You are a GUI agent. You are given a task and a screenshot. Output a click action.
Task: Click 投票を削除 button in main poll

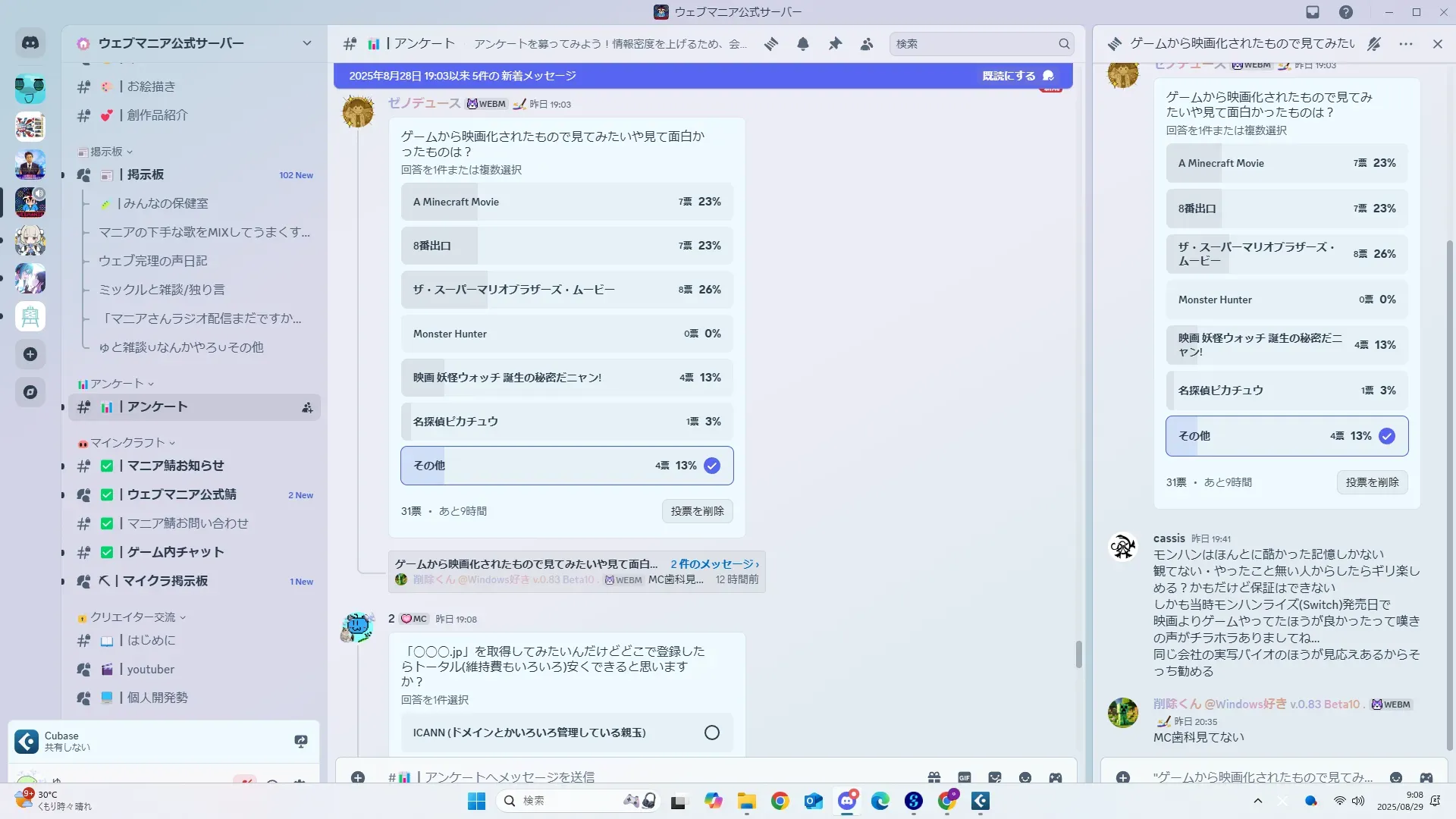[x=697, y=511]
